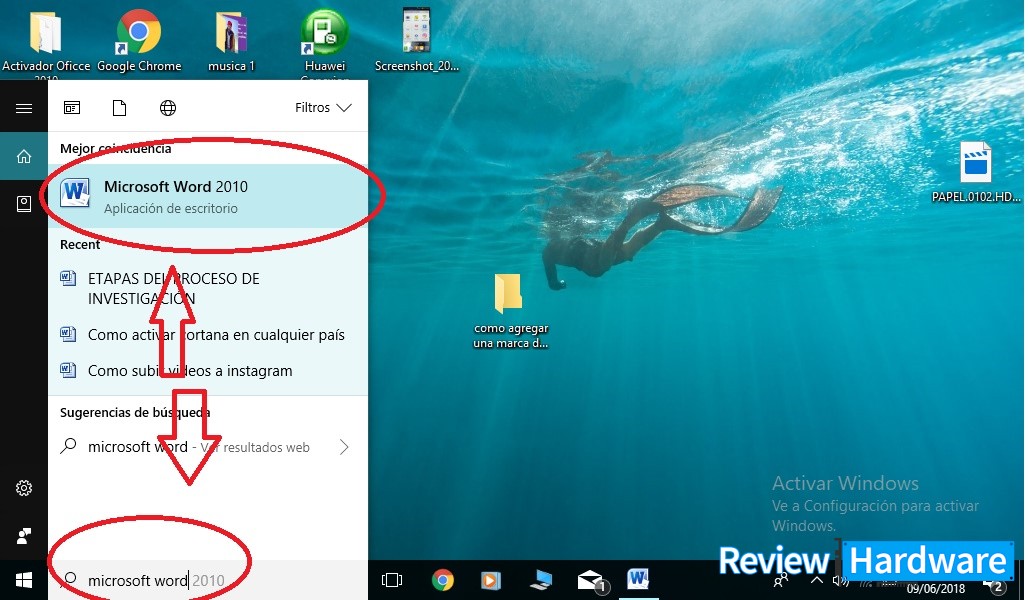Open the Windows Start button
1028x600 pixels.
tap(24, 580)
